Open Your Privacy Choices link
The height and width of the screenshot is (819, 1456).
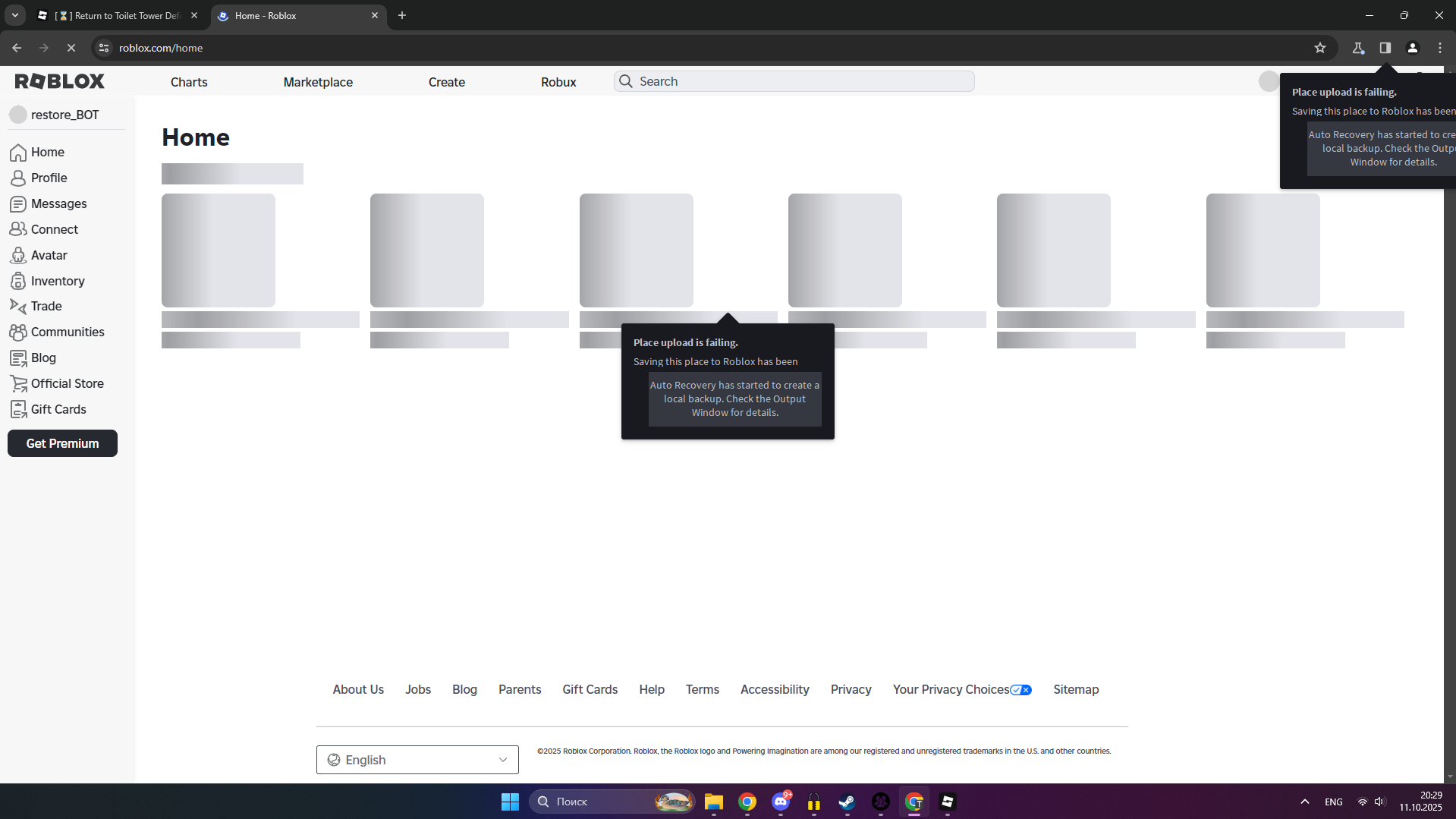[962, 689]
